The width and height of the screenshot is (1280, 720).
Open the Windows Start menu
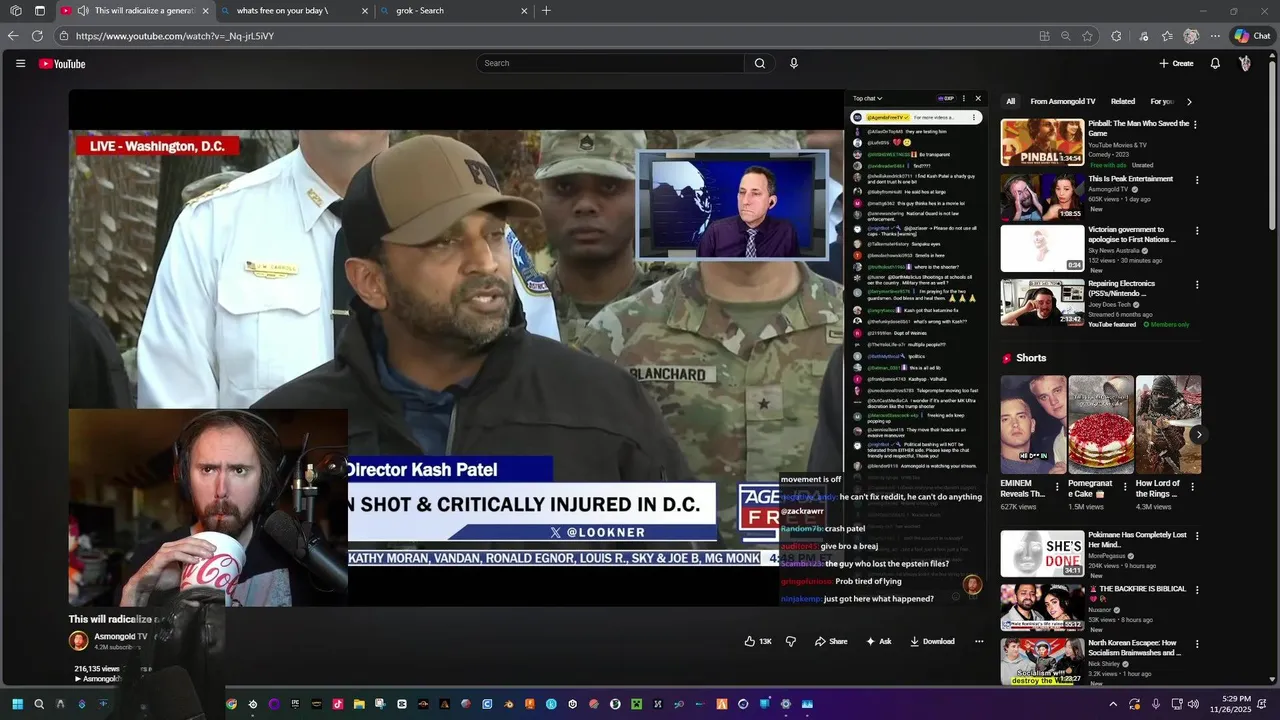point(17,704)
